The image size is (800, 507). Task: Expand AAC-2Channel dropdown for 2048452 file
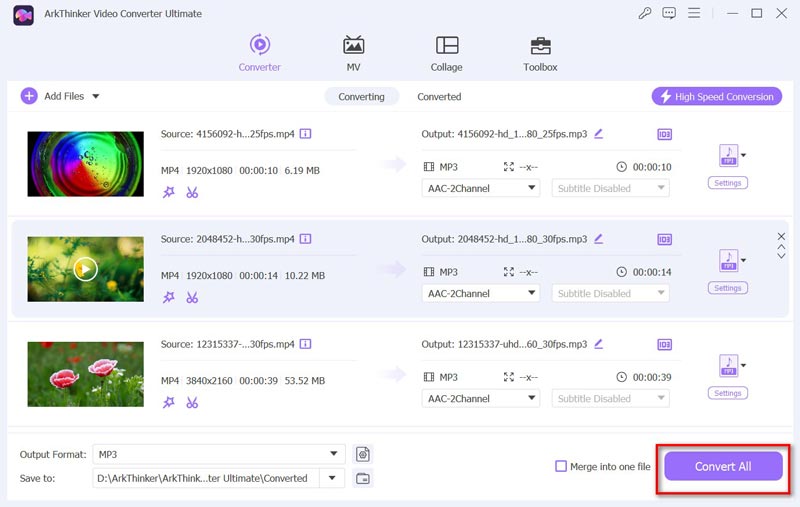point(481,293)
